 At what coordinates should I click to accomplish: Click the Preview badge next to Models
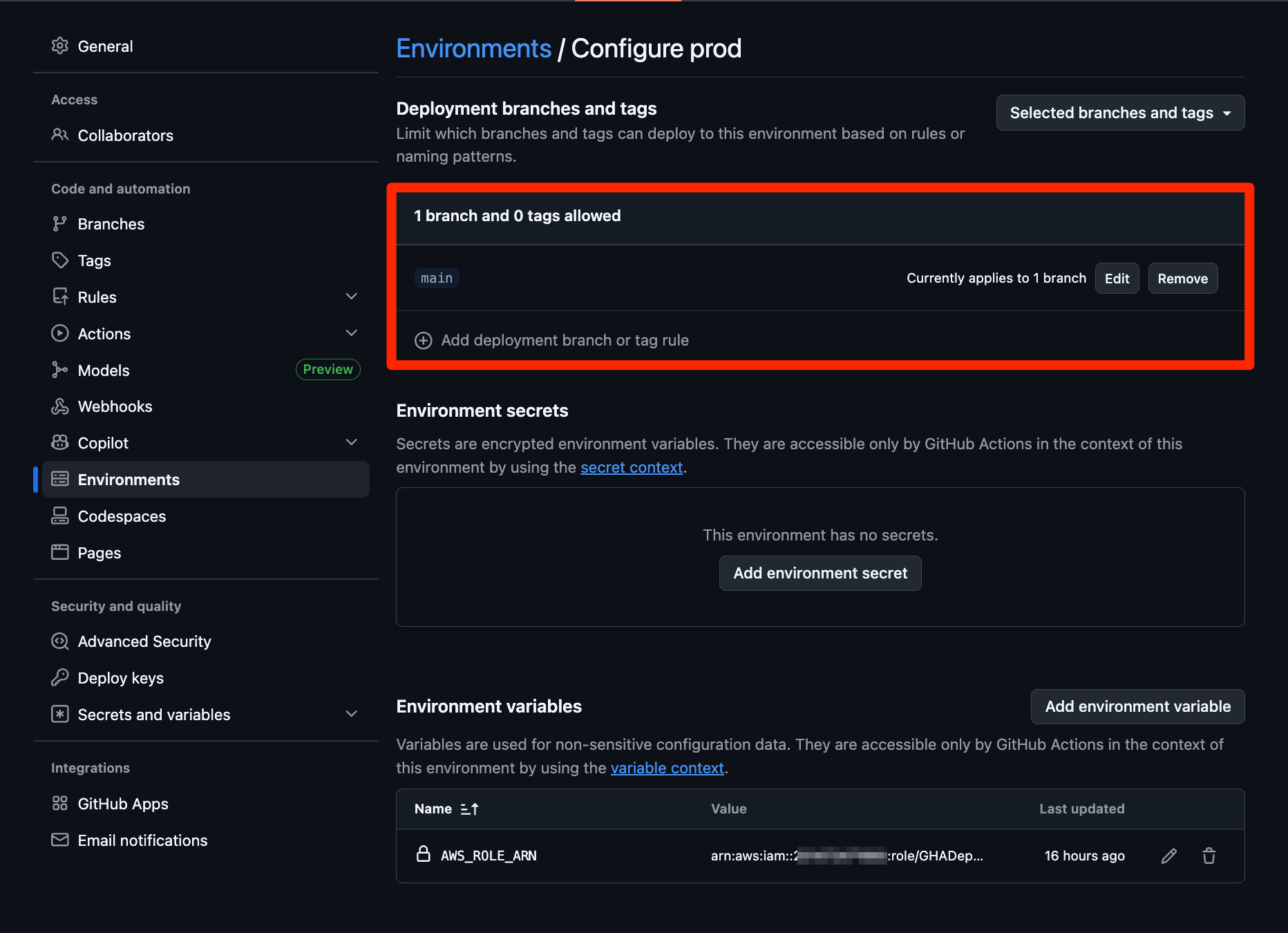[328, 370]
